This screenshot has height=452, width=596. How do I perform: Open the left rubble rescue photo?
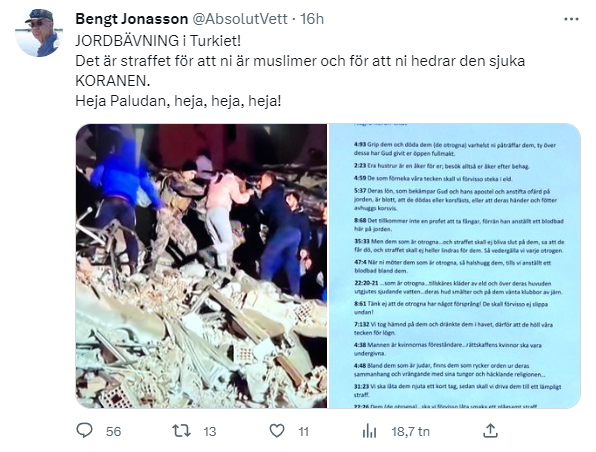201,266
